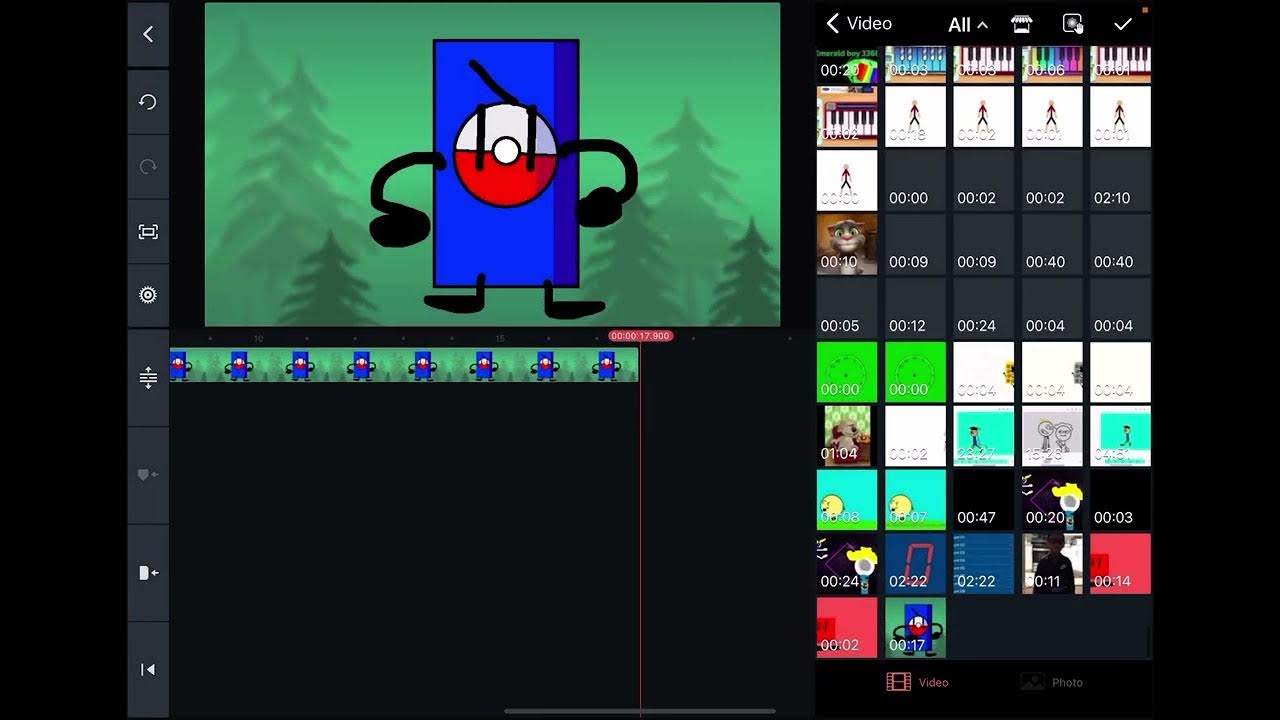The height and width of the screenshot is (720, 1280).
Task: Choose the 15:26 sketch faces video
Action: pyautogui.click(x=1052, y=436)
